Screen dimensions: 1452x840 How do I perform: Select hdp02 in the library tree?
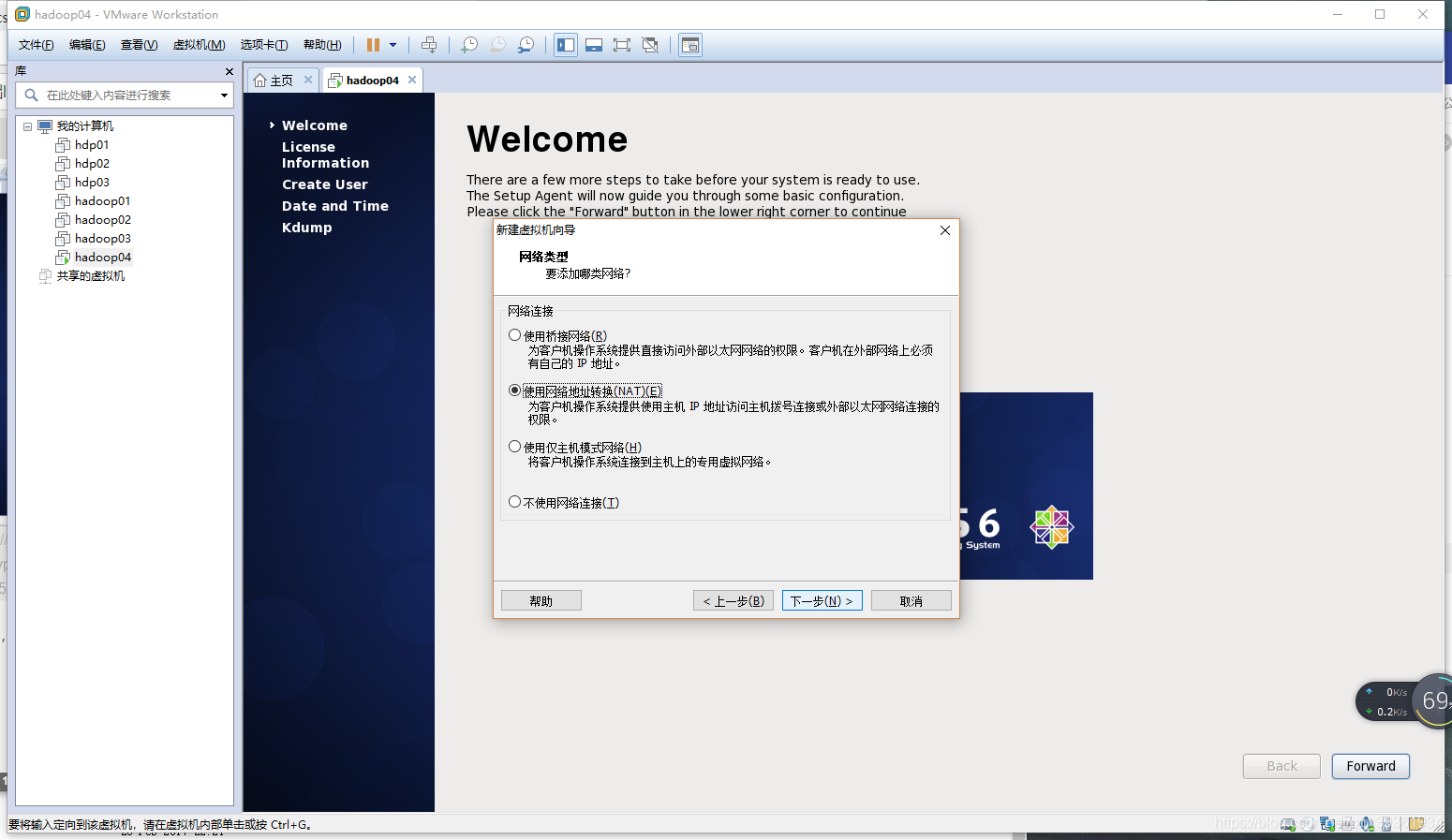(92, 164)
